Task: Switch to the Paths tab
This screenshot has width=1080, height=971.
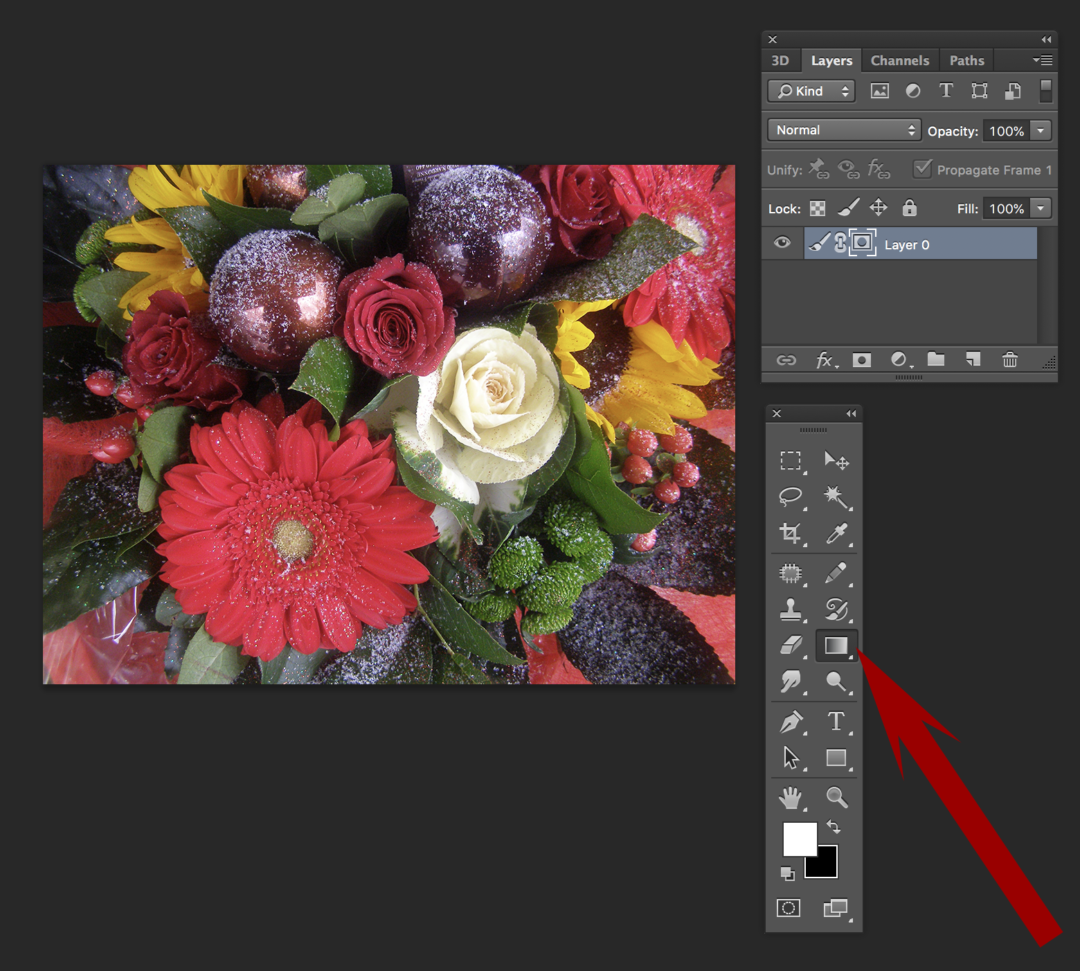Action: tap(967, 60)
